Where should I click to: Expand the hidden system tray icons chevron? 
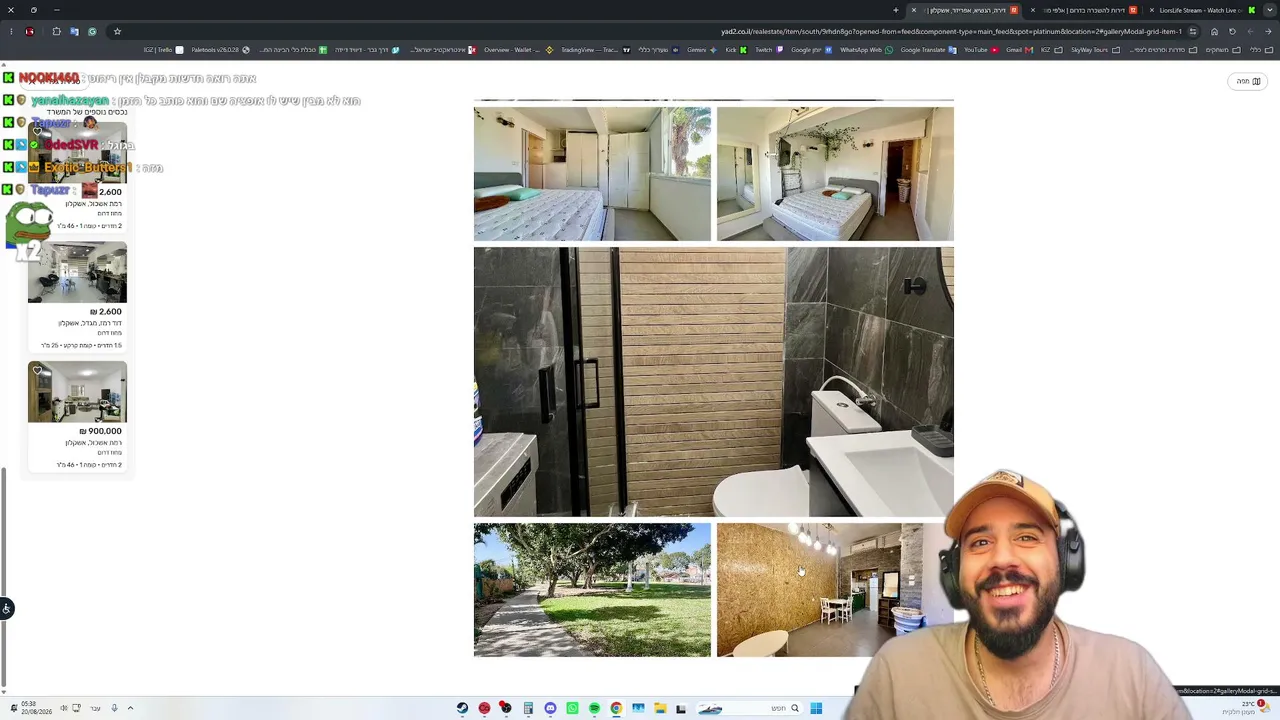(x=130, y=708)
